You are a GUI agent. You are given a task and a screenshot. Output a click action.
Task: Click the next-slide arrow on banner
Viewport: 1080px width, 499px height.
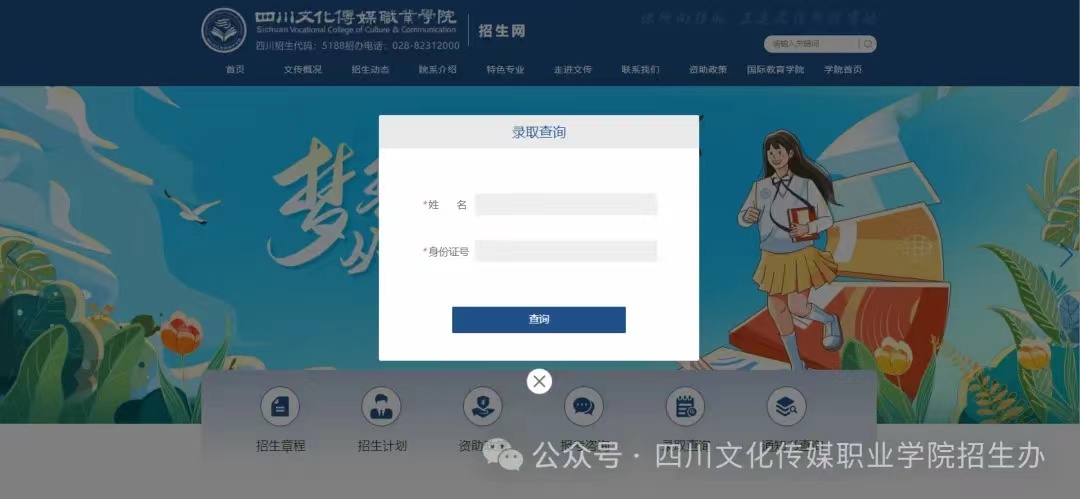click(1066, 255)
